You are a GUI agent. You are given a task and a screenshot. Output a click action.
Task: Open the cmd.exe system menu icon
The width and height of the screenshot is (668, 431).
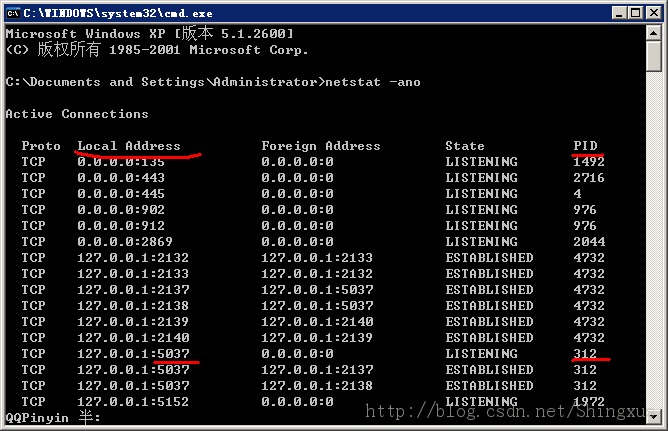coord(13,13)
